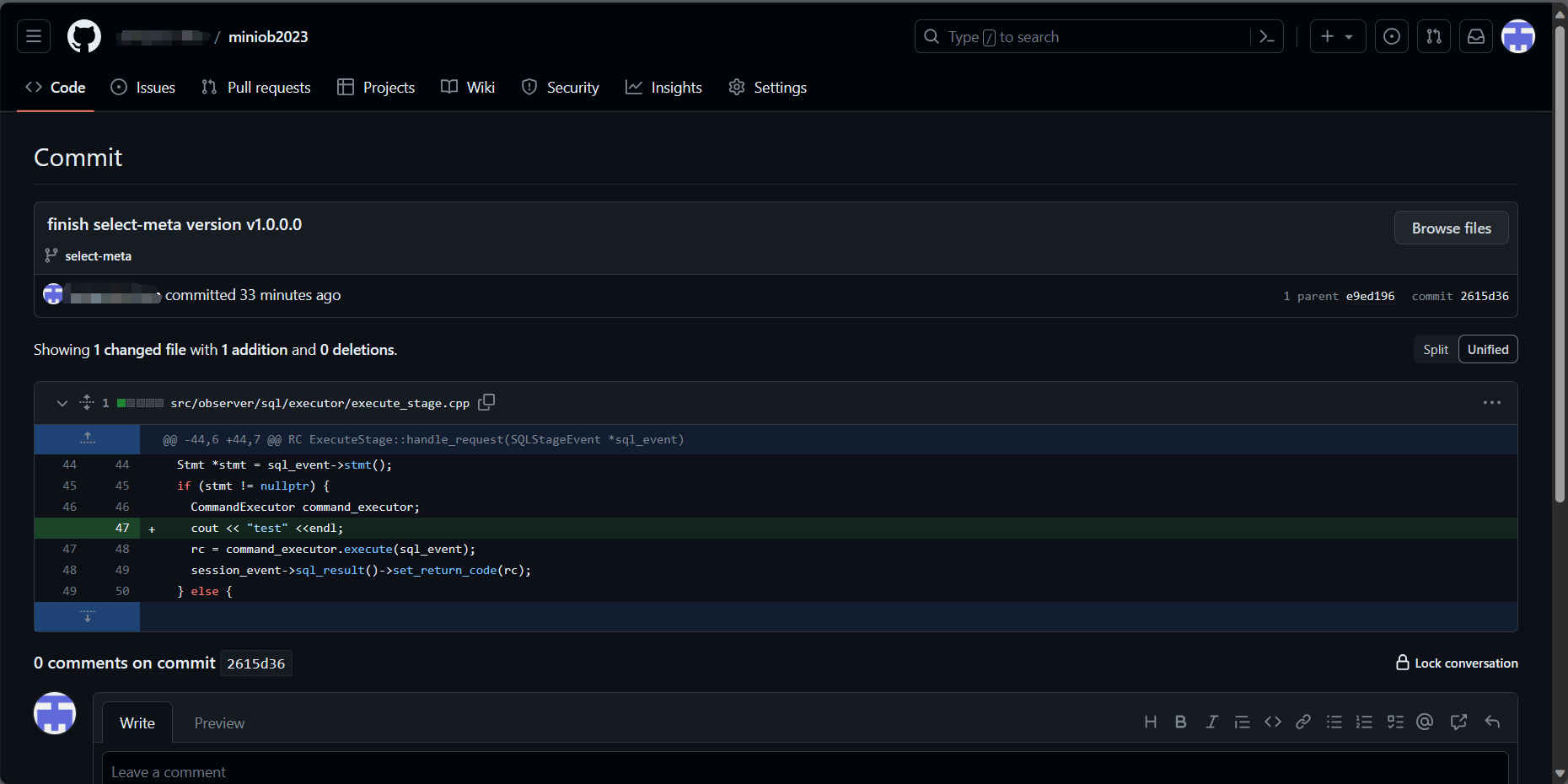Insert a saved reply
This screenshot has width=1568, height=784.
[x=1492, y=722]
